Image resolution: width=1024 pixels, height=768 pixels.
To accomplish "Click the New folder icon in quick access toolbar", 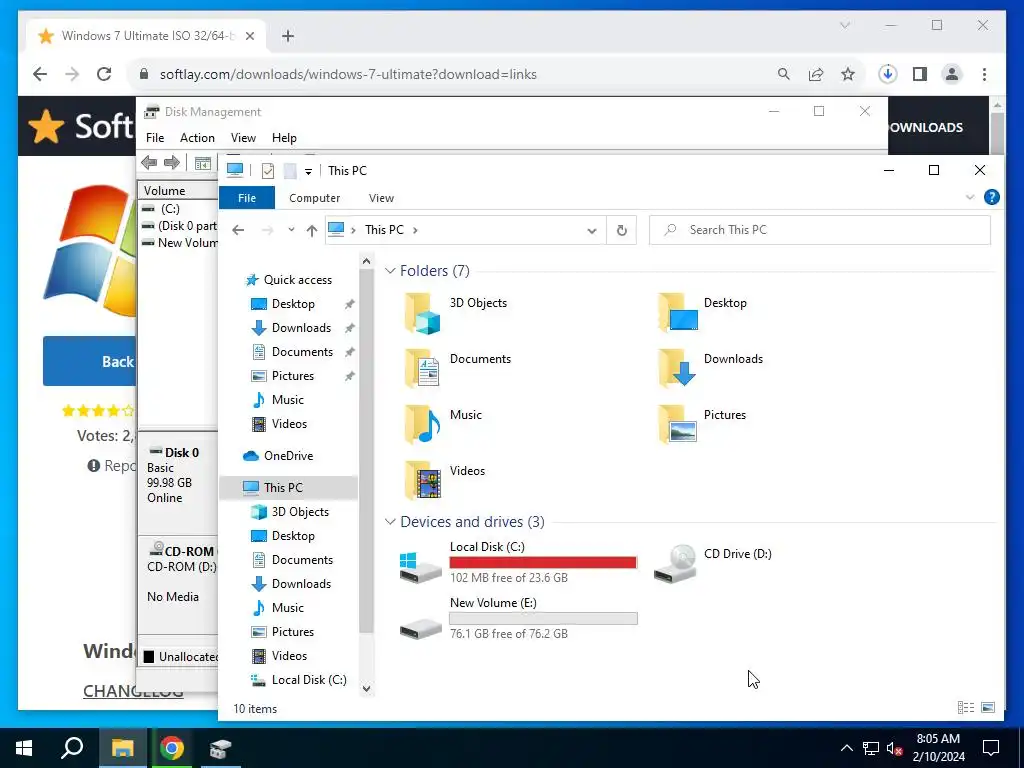I will coord(290,171).
